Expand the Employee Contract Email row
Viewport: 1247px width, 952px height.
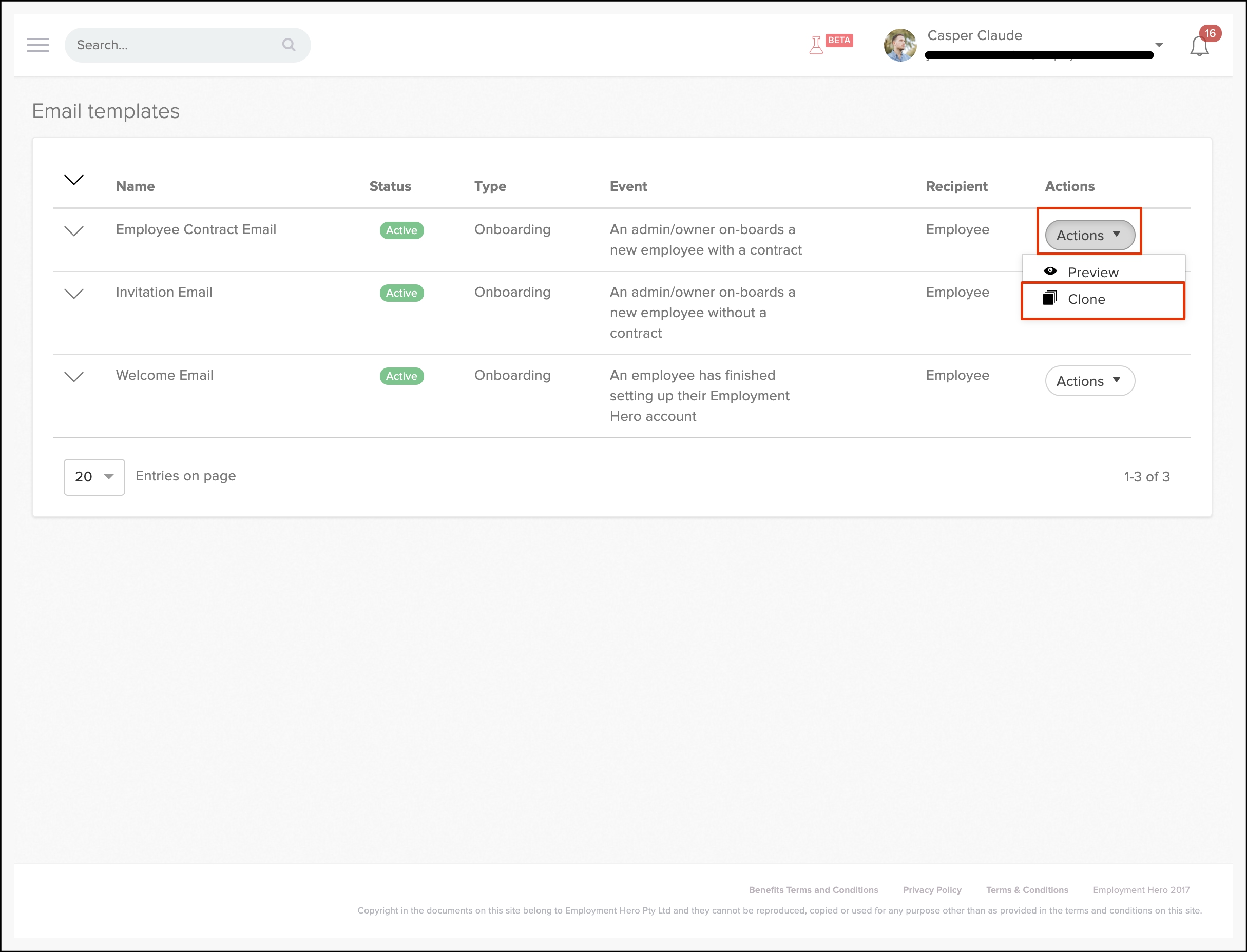pos(74,231)
